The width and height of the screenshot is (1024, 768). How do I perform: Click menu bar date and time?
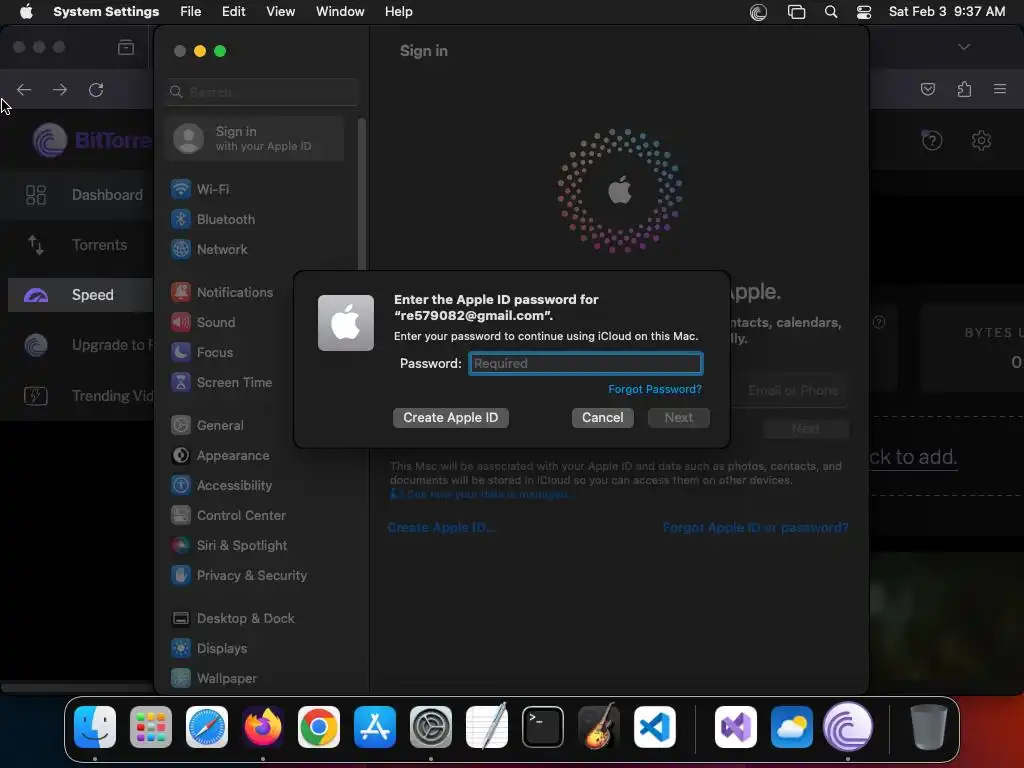coord(947,12)
